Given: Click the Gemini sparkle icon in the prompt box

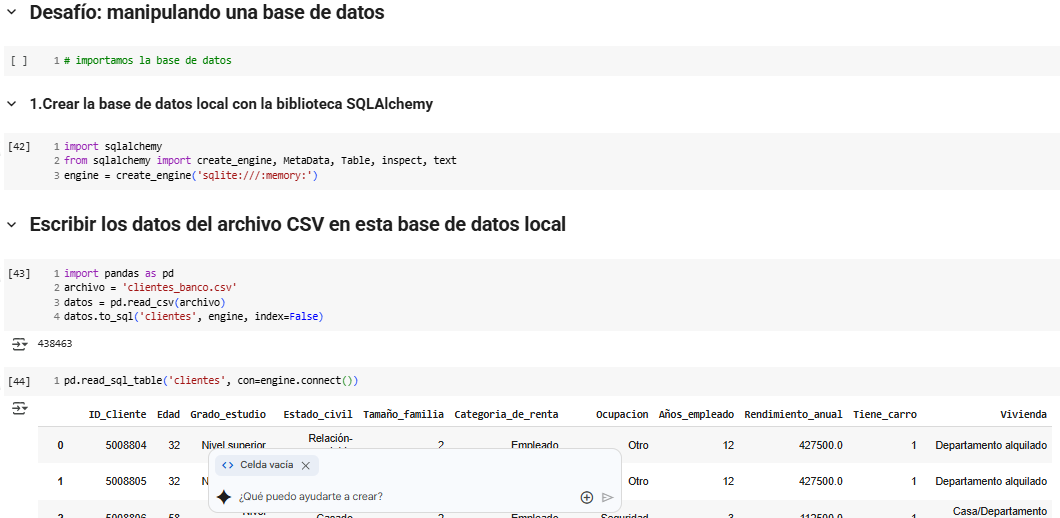Looking at the screenshot, I should point(224,497).
